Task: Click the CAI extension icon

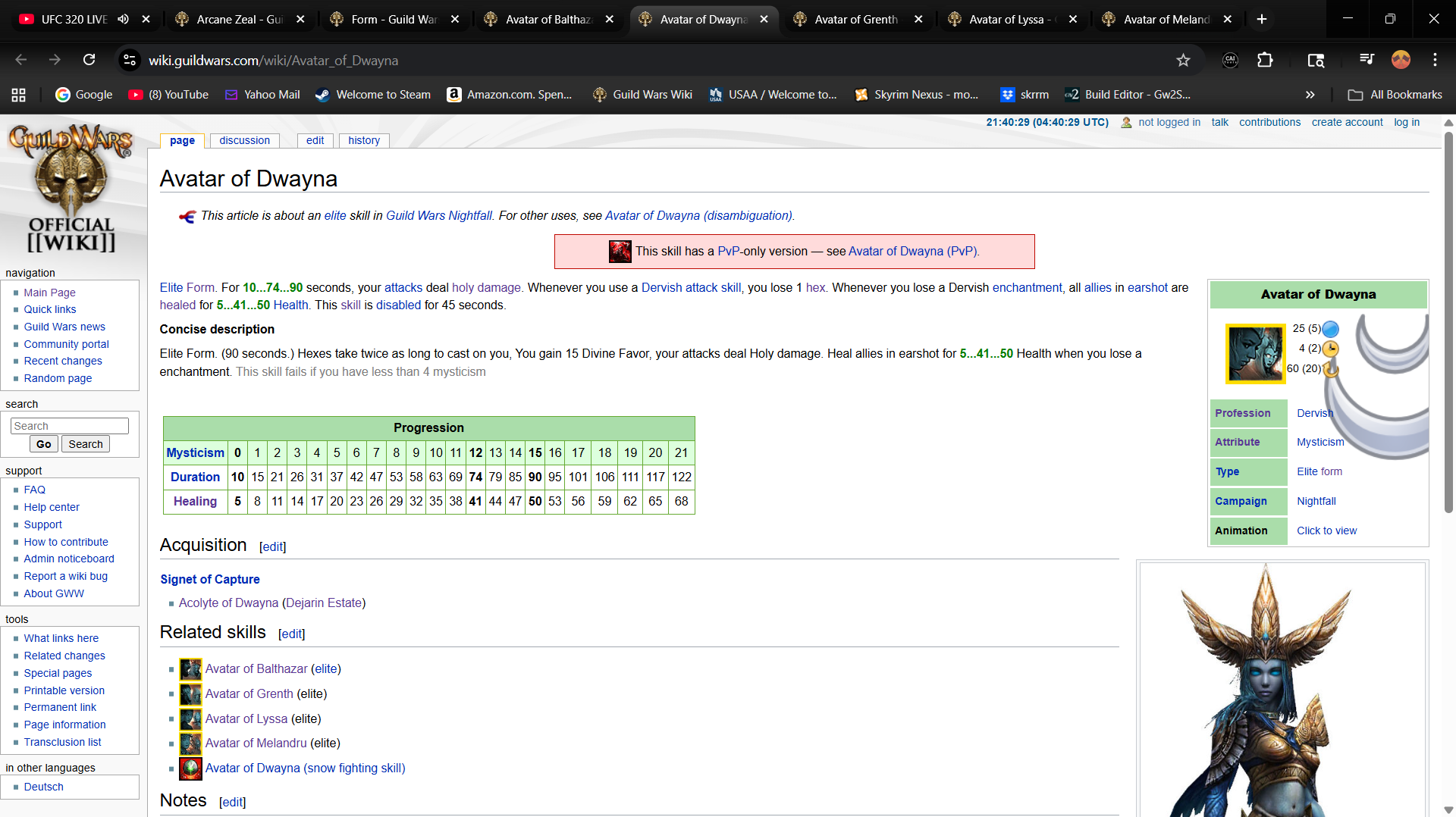Action: pos(1230,60)
